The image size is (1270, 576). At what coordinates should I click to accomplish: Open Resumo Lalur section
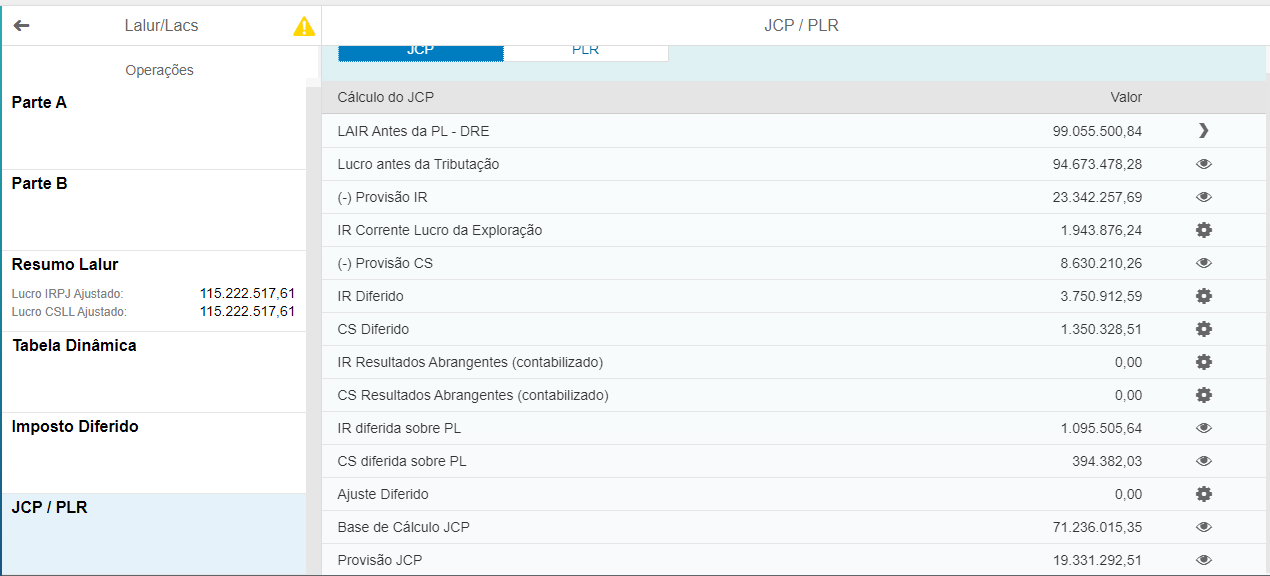(x=154, y=291)
